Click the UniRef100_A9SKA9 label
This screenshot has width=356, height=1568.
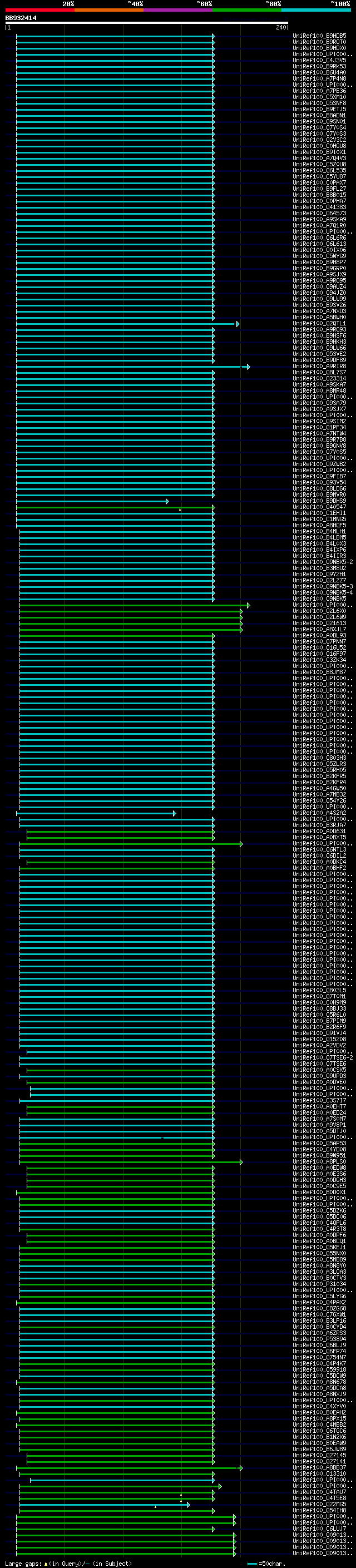click(x=319, y=219)
